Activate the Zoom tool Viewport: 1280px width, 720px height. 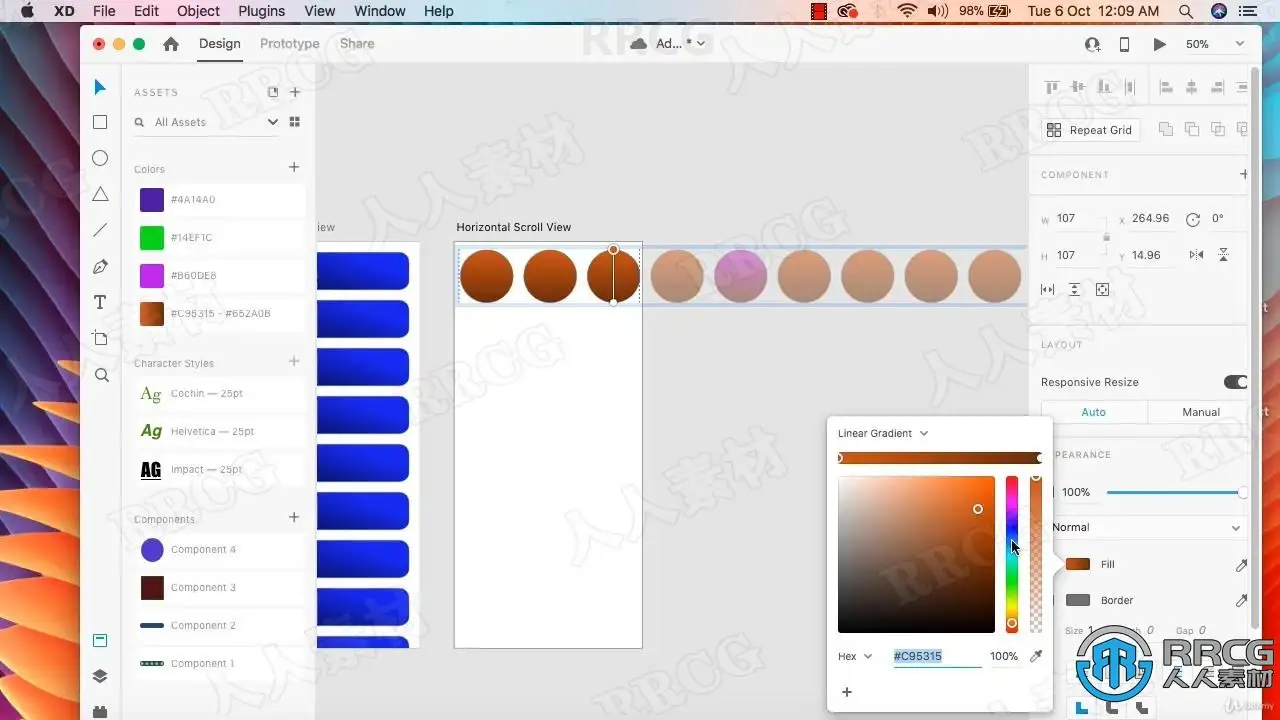coord(101,375)
